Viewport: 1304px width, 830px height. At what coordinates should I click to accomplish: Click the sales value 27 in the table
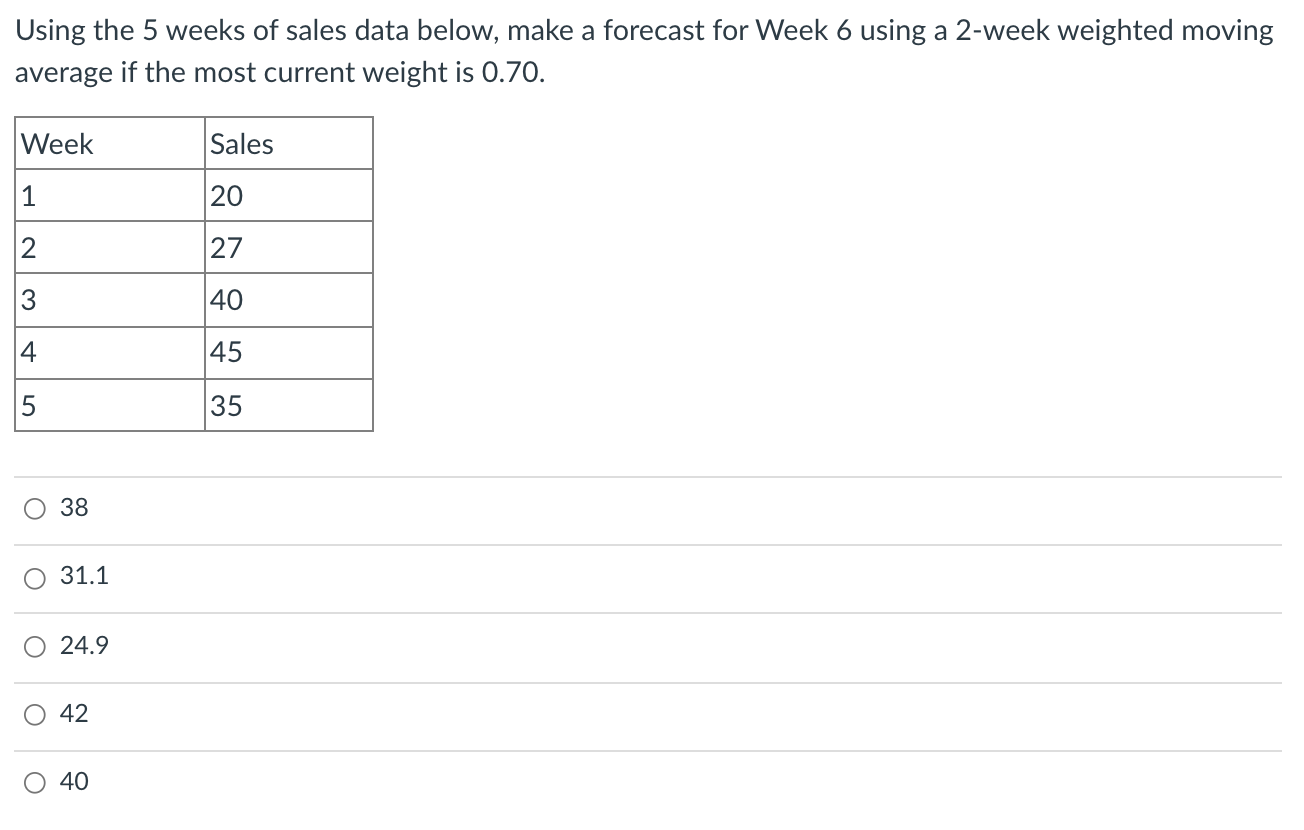[226, 248]
